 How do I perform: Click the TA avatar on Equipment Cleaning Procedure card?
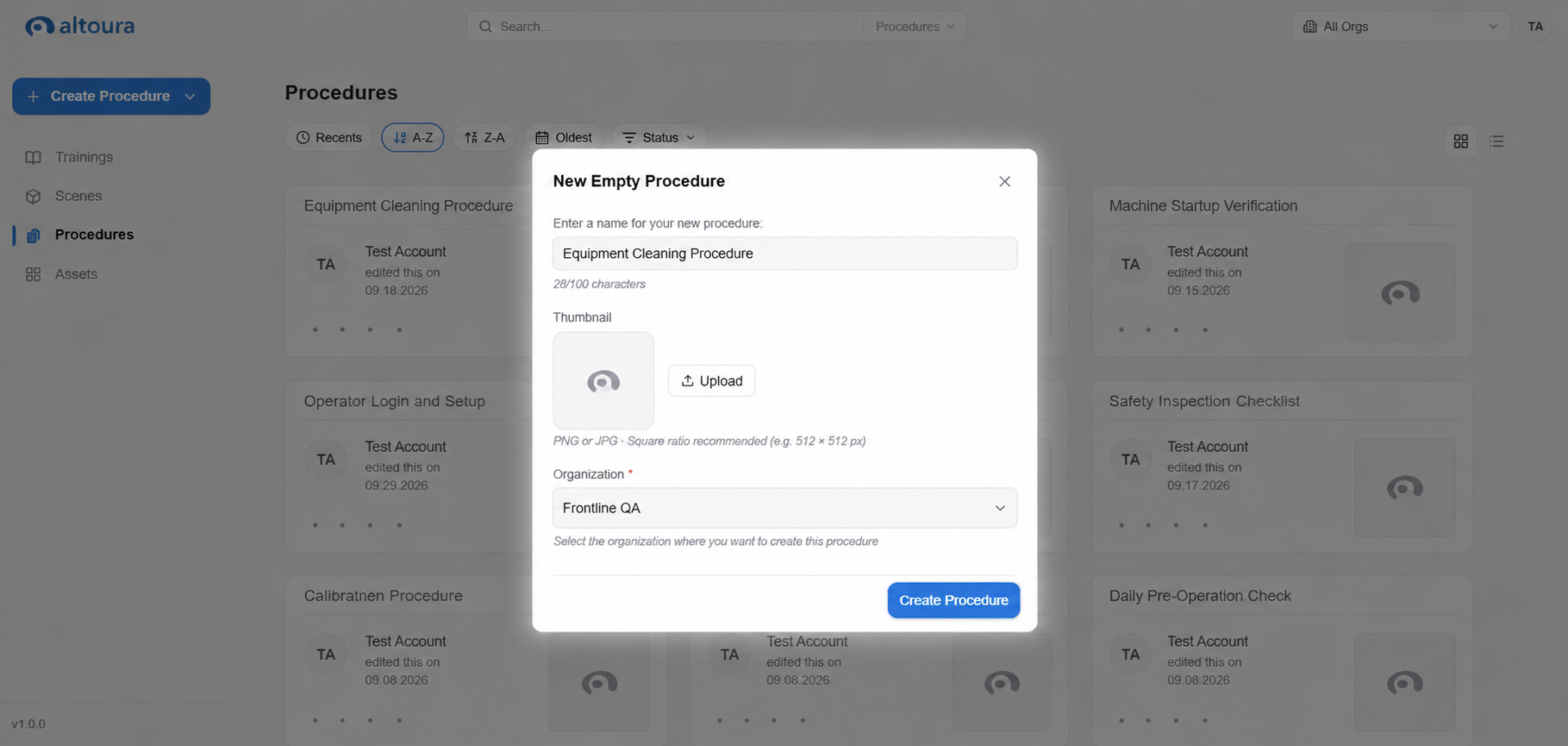(326, 265)
